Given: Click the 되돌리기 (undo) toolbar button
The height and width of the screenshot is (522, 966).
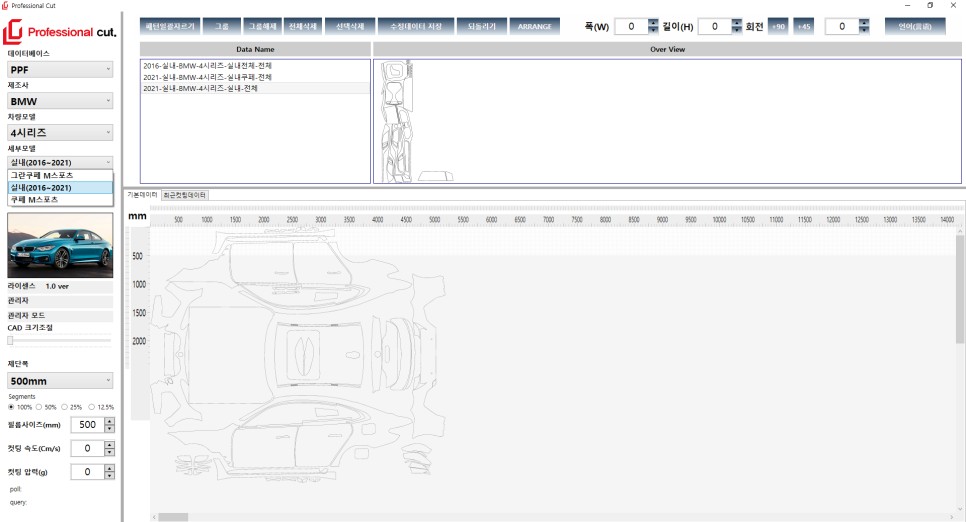Looking at the screenshot, I should (x=482, y=26).
